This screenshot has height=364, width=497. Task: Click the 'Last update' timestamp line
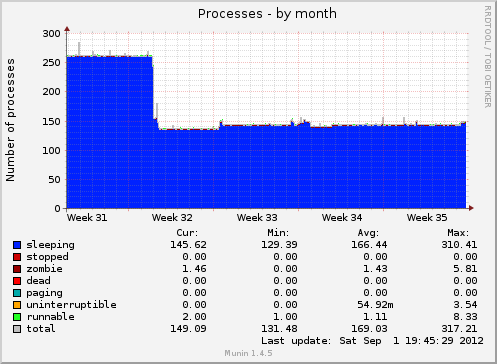click(x=372, y=341)
